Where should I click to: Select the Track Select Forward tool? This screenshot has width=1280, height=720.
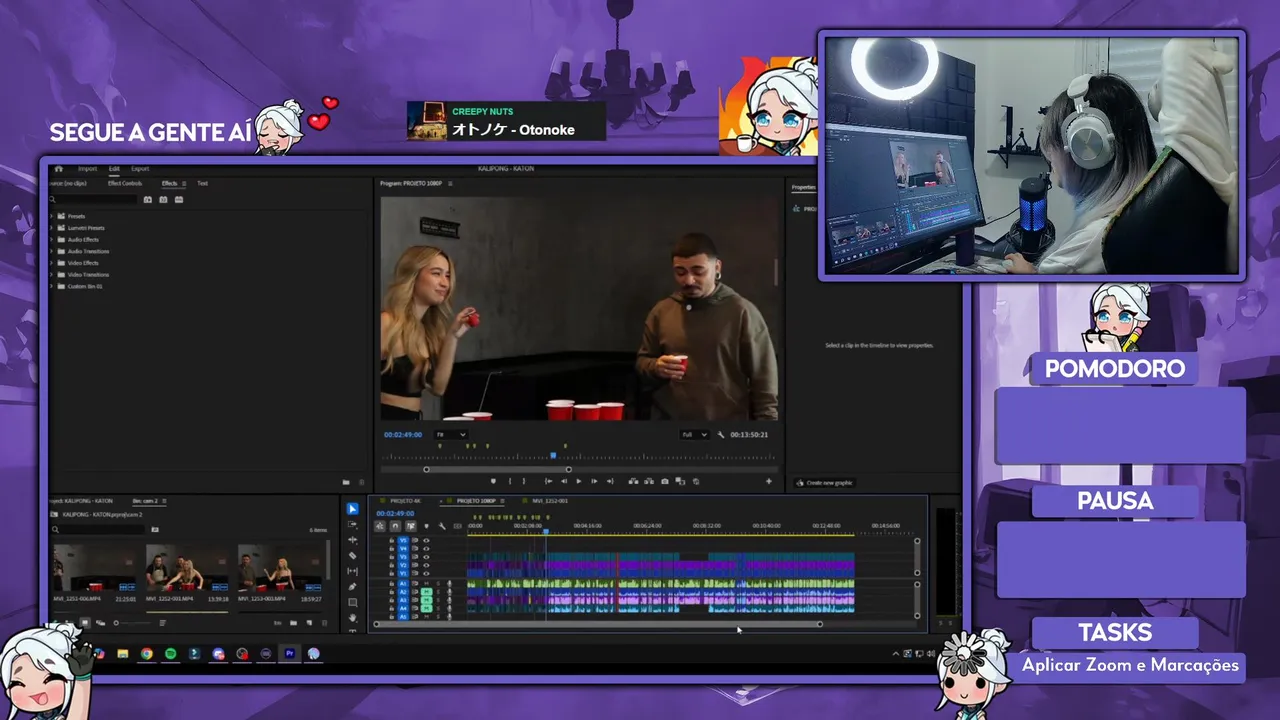point(352,524)
